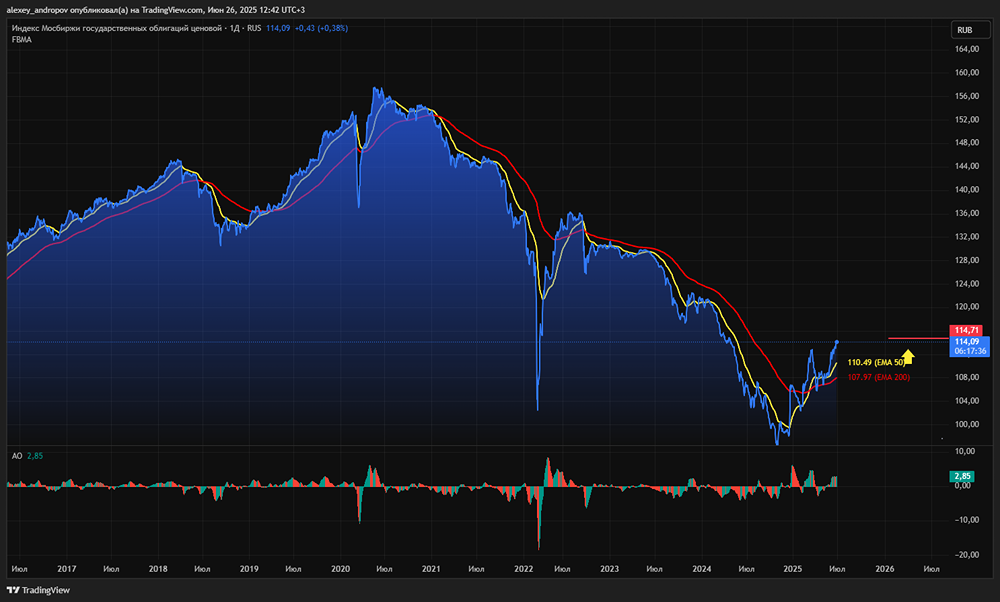This screenshot has height=602, width=1000.
Task: Click the 2018 time axis label
Action: click(x=158, y=569)
